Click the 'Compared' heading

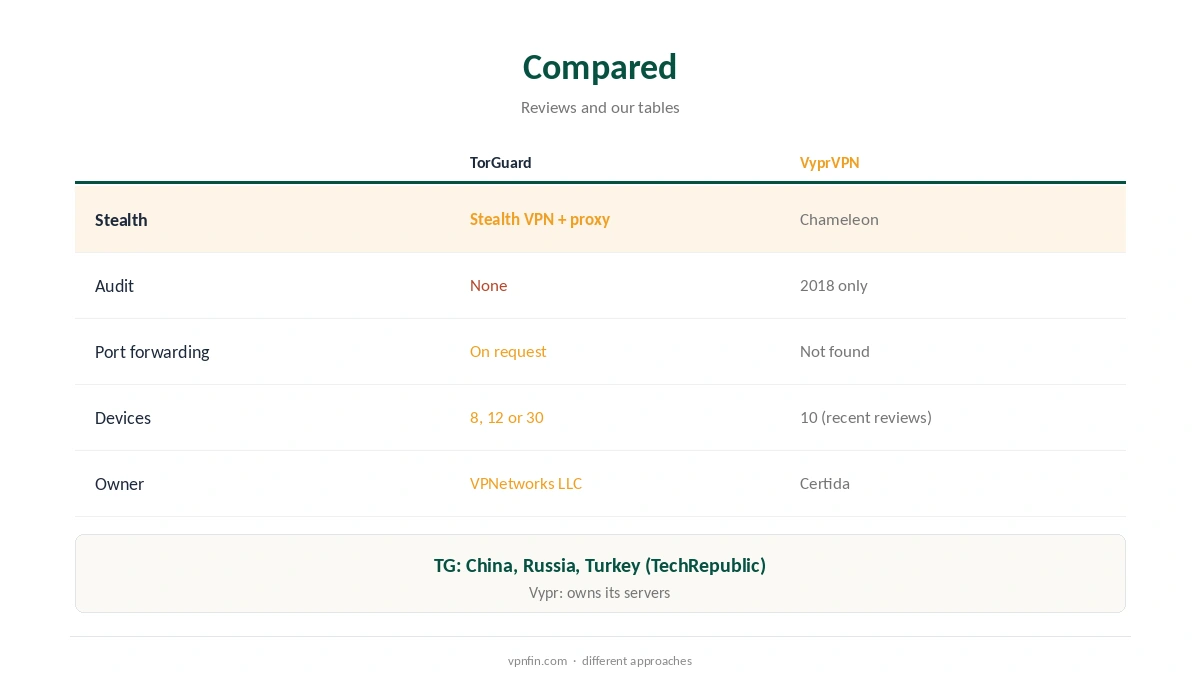point(600,67)
